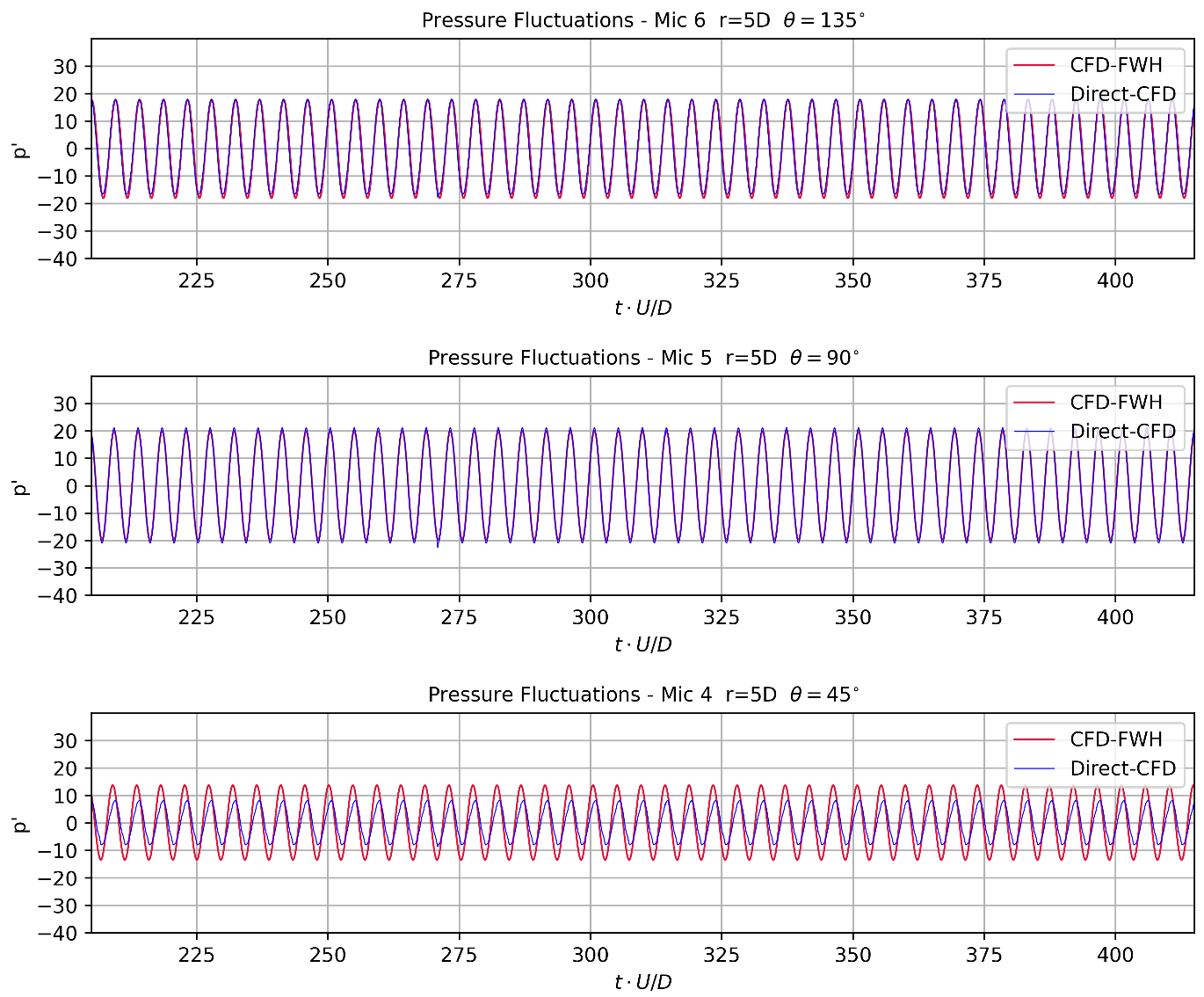Click the 400 x-axis tick label in Mic 4 plot
This screenshot has width=1204, height=997.
click(1114, 956)
